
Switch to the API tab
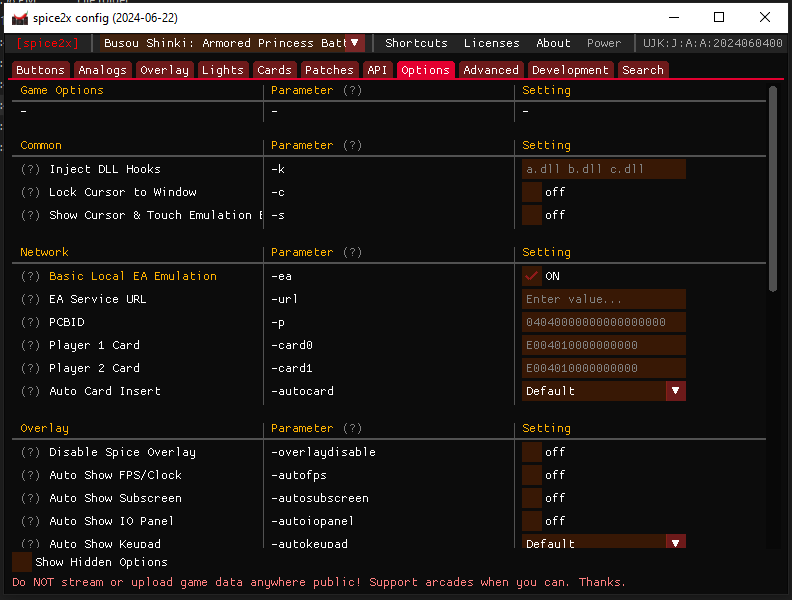[x=377, y=70]
